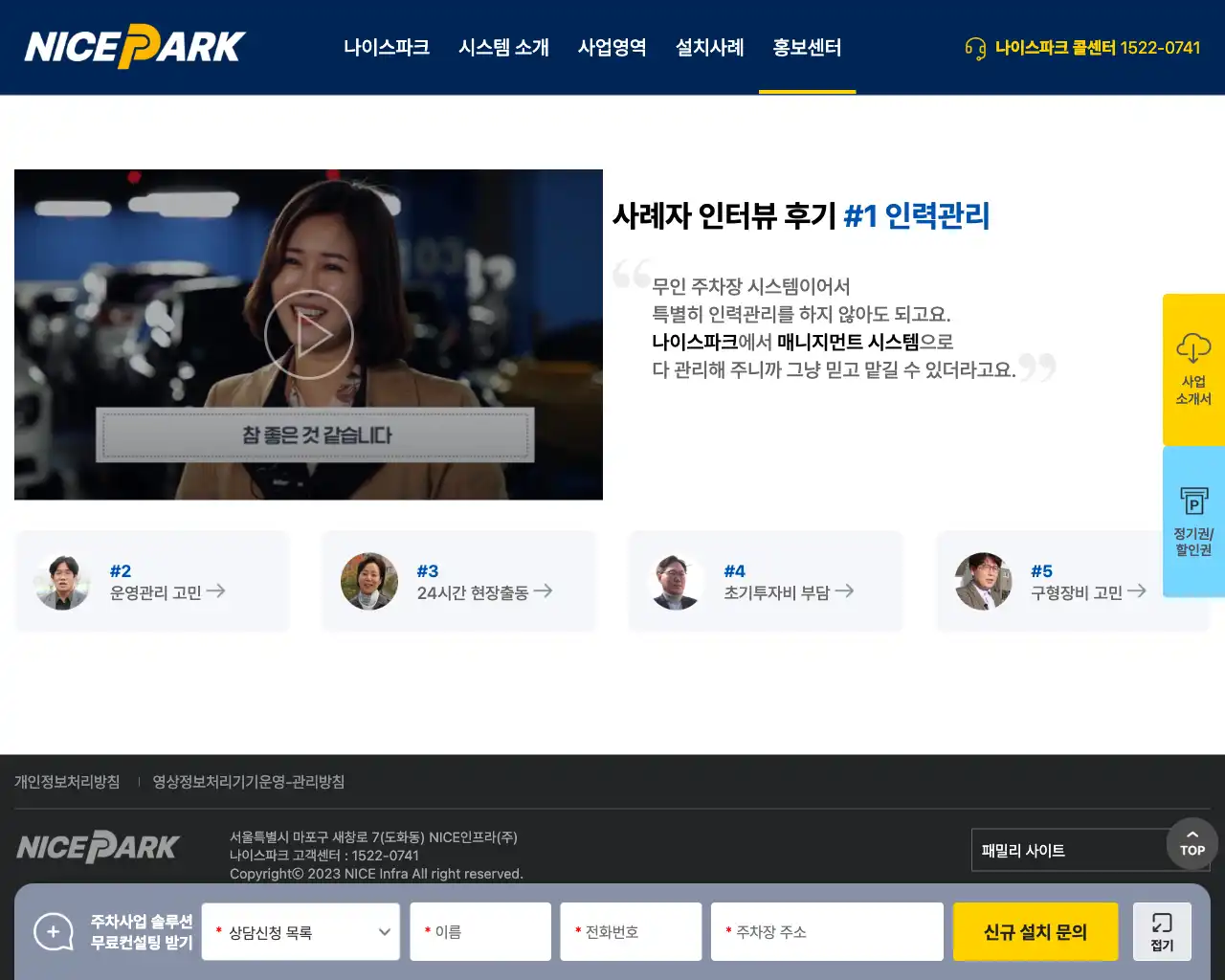Viewport: 1225px width, 980px height.
Task: Click the TOP scroll-up button
Action: (1192, 843)
